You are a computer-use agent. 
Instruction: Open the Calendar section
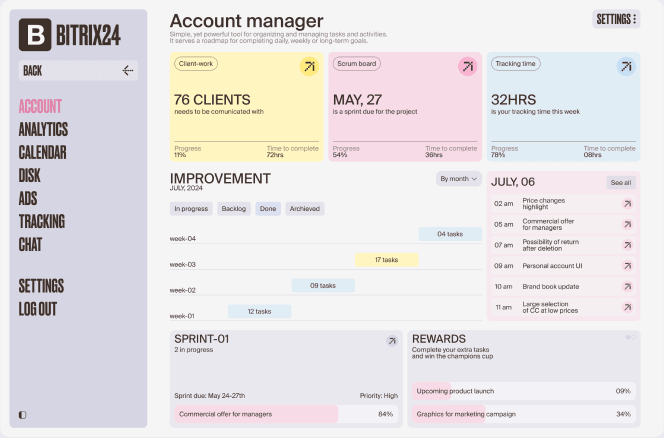[42, 152]
